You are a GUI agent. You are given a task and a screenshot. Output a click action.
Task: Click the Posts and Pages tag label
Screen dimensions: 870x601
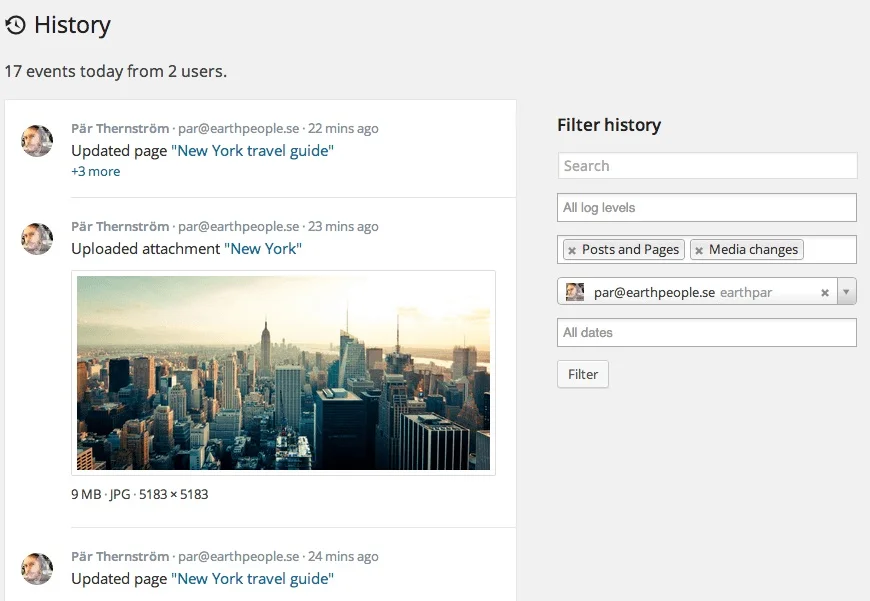630,250
